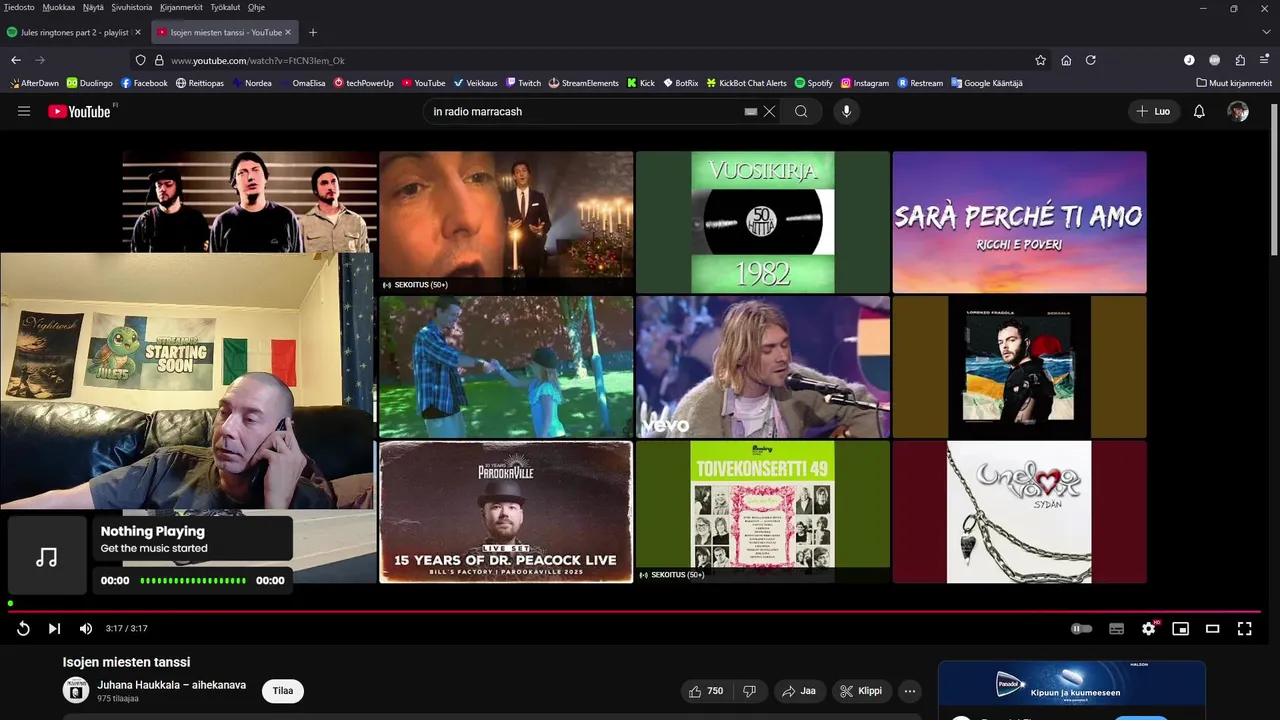This screenshot has width=1280, height=720.
Task: Switch to miniplayer mode
Action: coord(1181,629)
